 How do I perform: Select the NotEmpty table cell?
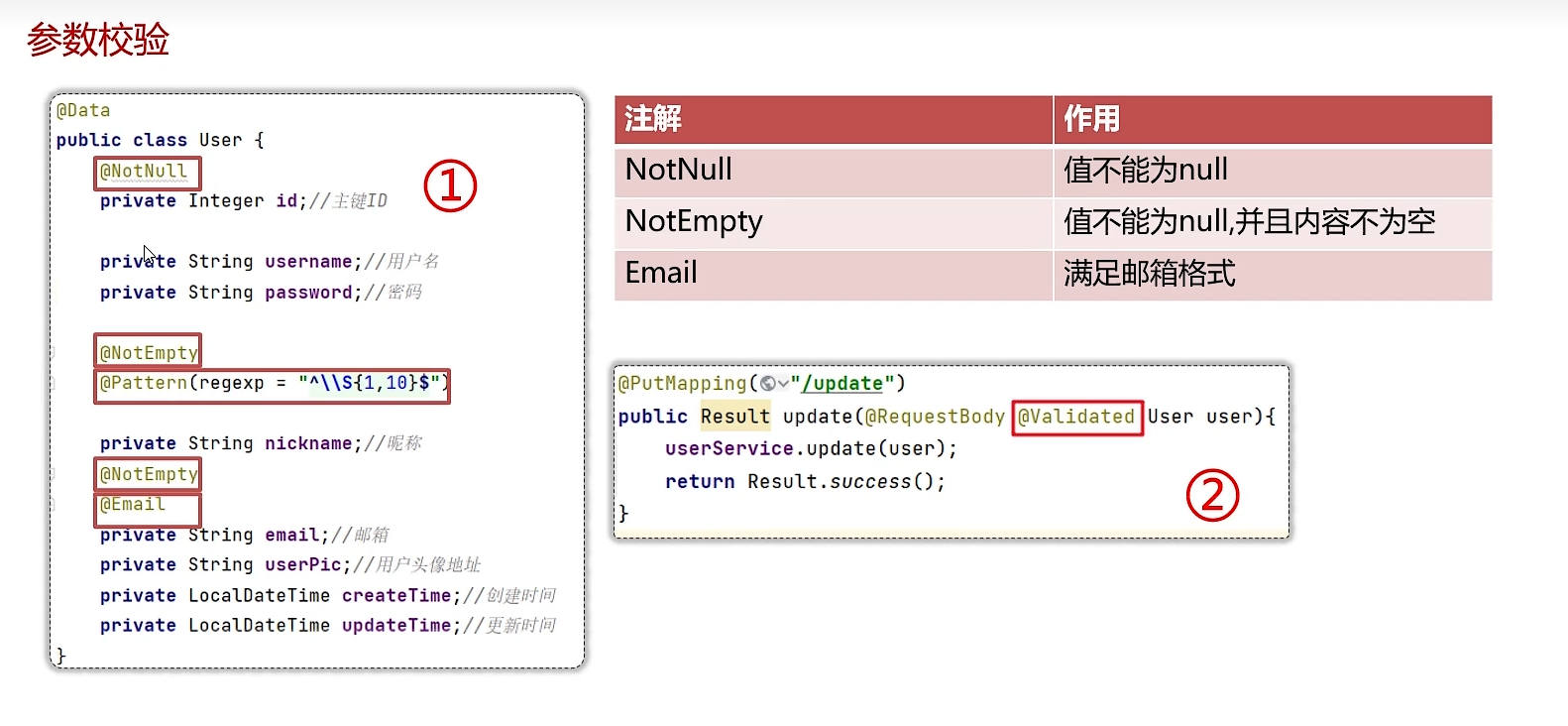click(834, 223)
